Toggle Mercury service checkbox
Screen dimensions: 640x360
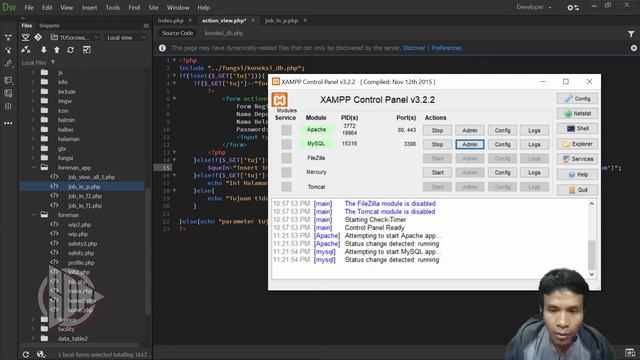click(286, 172)
